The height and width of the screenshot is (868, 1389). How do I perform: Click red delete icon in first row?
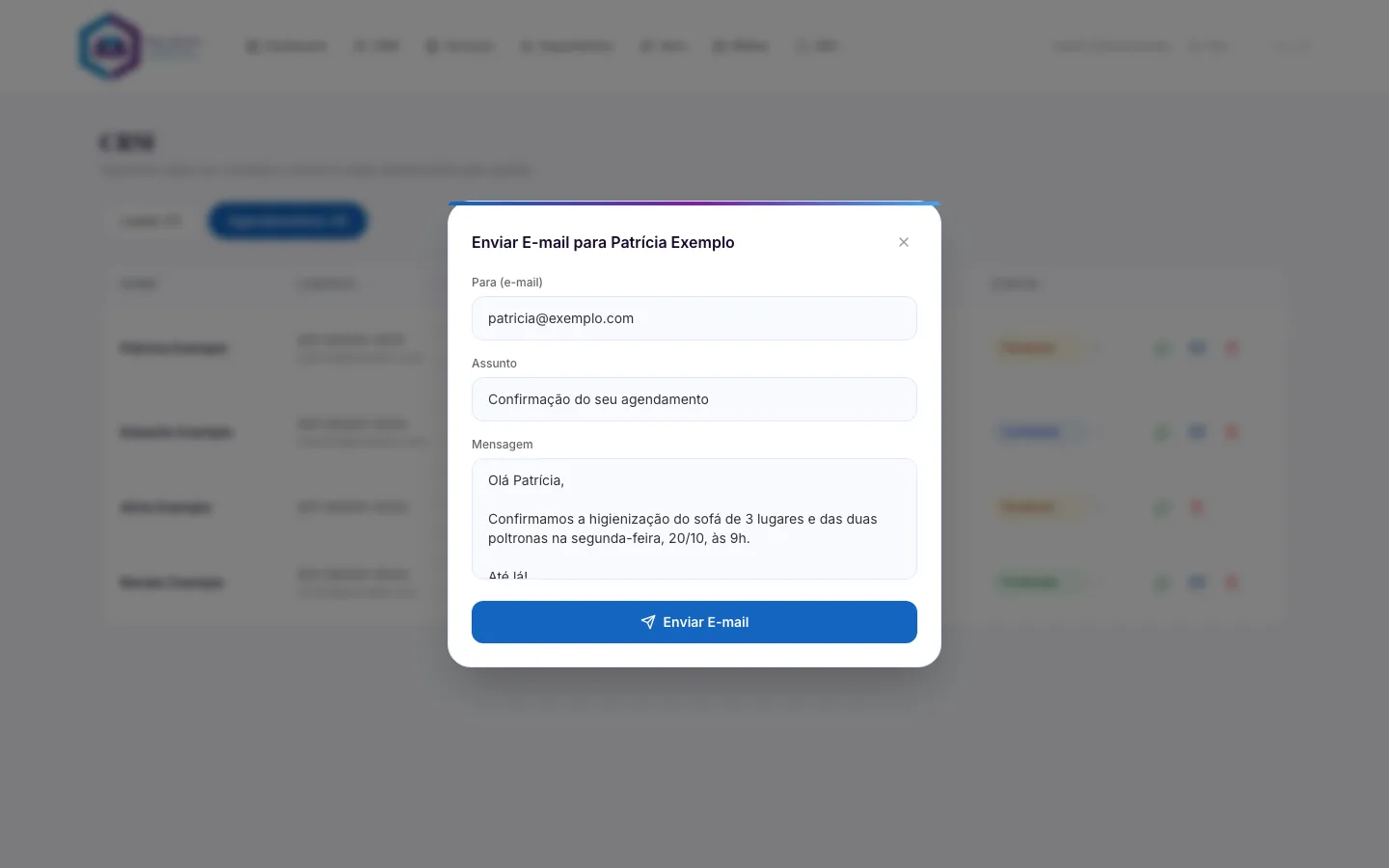(1232, 348)
